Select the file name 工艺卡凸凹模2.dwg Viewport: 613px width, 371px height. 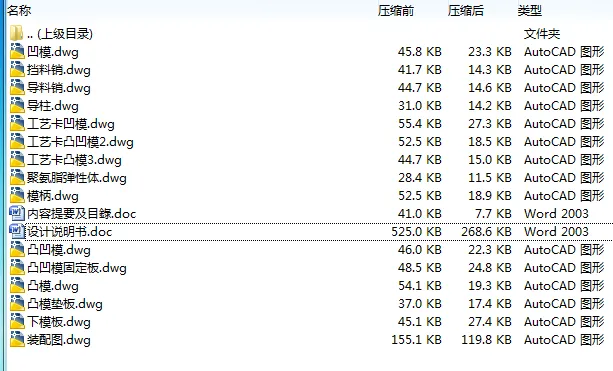[x=80, y=142]
